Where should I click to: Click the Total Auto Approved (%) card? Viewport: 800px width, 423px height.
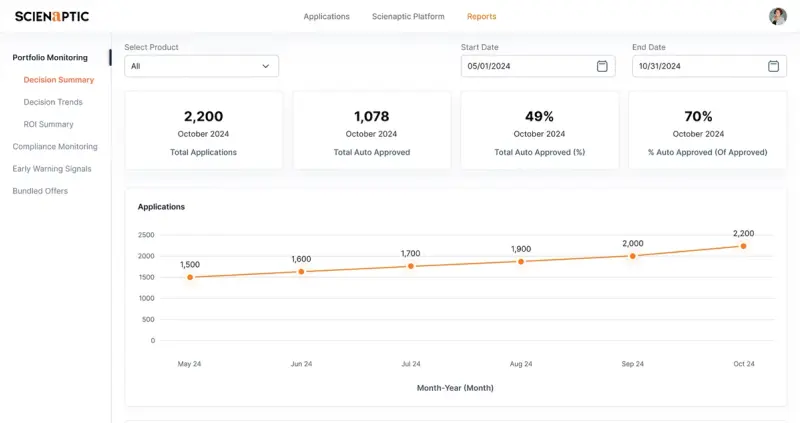click(x=539, y=131)
